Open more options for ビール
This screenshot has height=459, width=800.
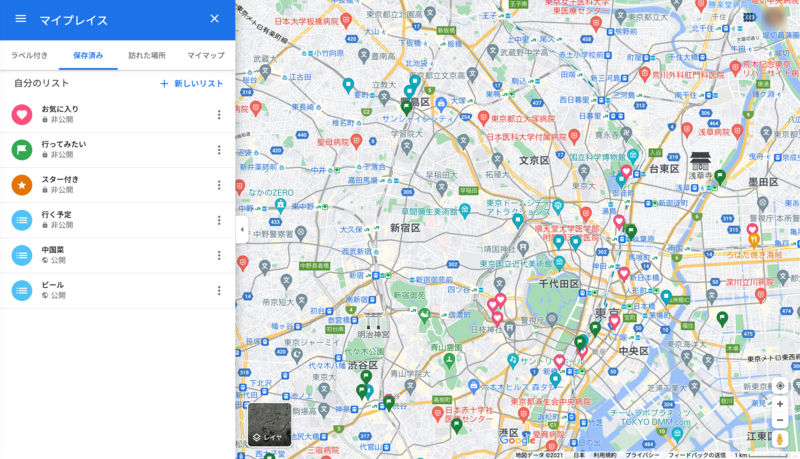(x=219, y=291)
